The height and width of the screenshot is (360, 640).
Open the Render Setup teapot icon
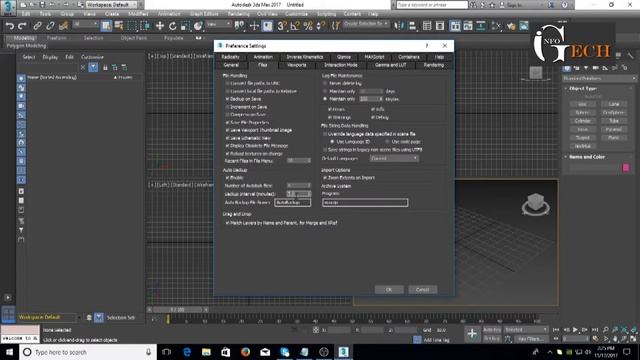511,26
